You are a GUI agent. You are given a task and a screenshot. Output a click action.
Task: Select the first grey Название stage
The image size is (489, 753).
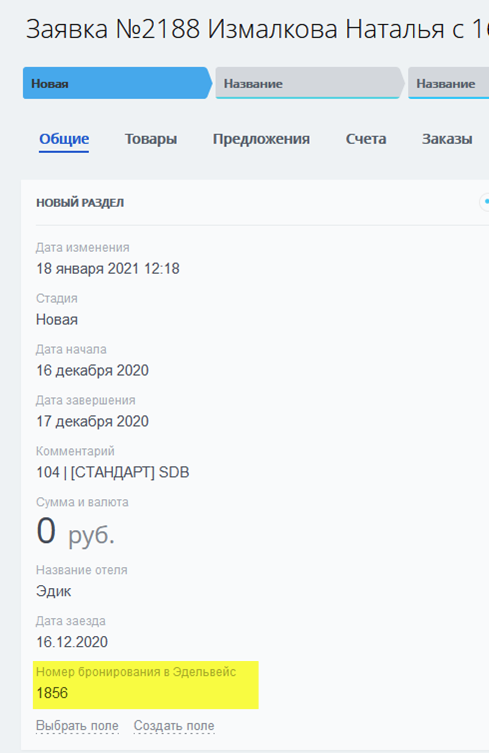click(309, 83)
